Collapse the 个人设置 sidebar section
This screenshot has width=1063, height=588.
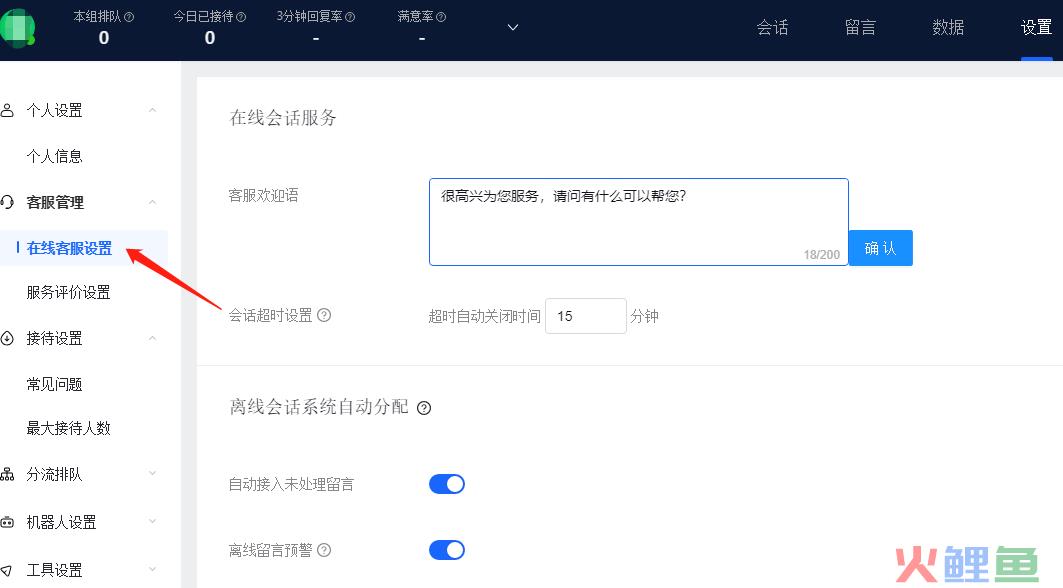152,111
